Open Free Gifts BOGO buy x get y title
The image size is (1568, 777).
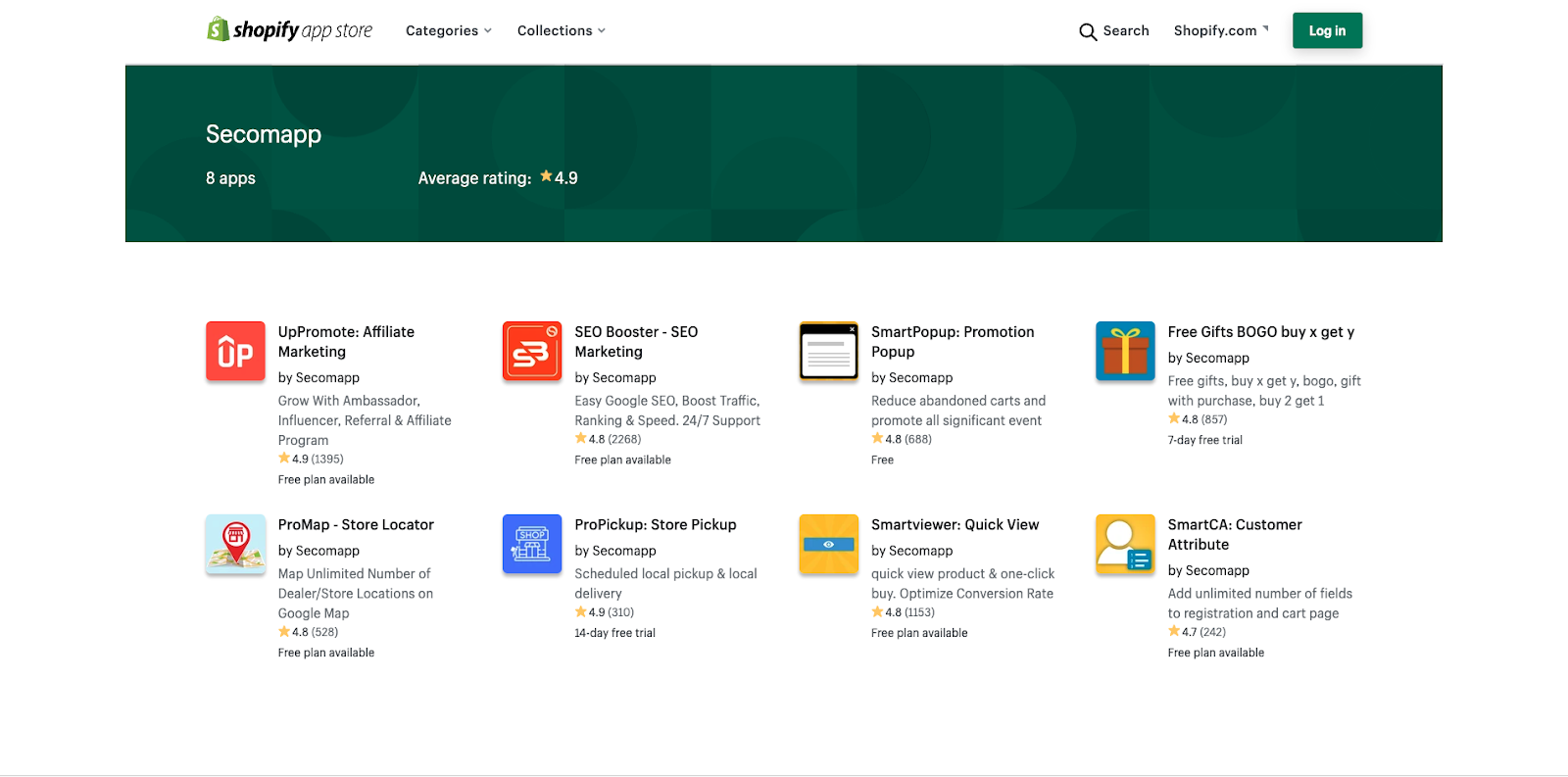[1261, 332]
